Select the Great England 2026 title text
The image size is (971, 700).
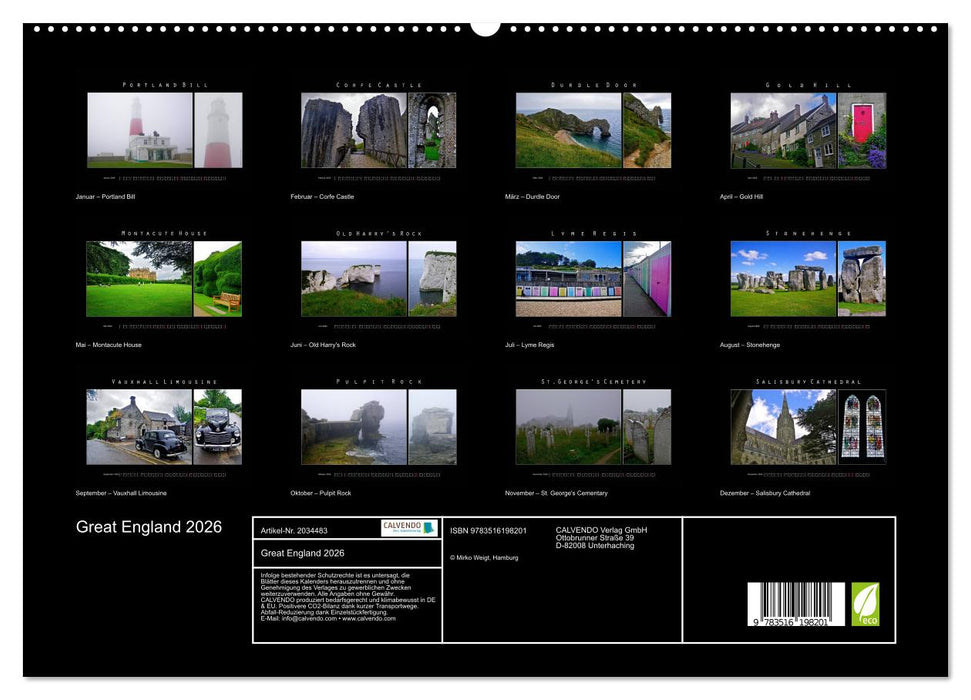point(148,527)
